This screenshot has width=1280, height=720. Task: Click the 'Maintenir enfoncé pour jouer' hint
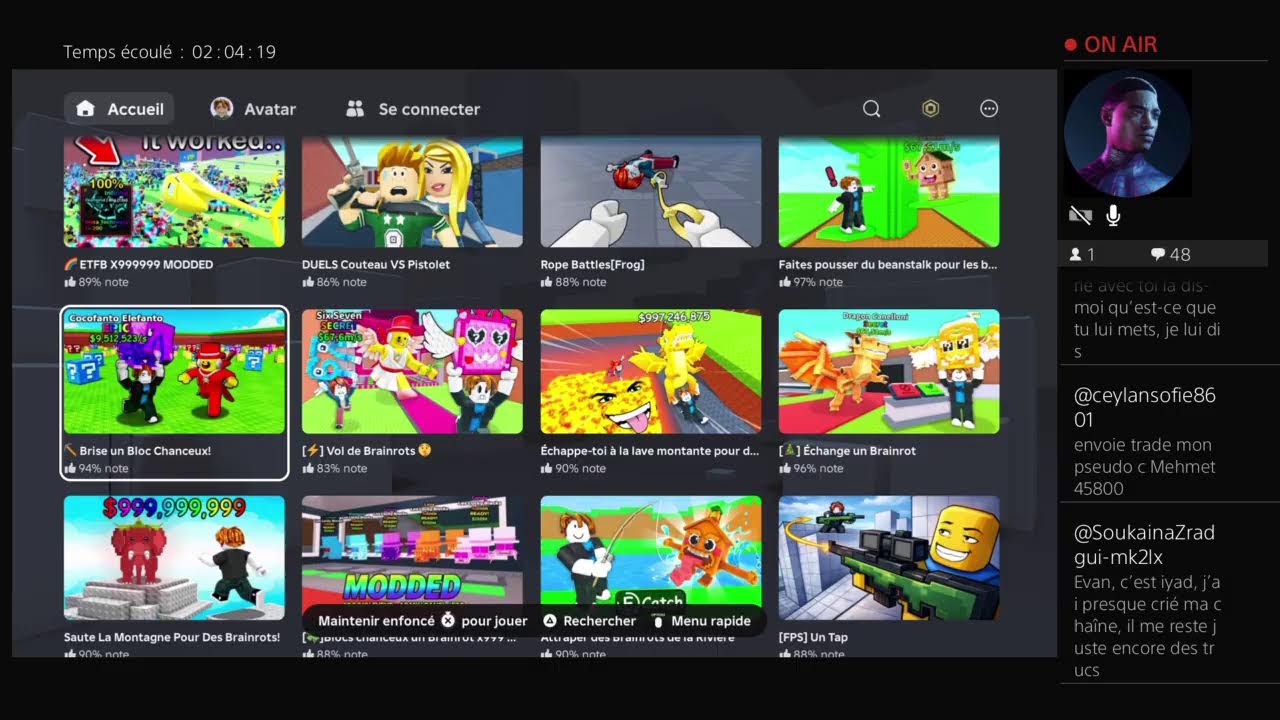(423, 621)
